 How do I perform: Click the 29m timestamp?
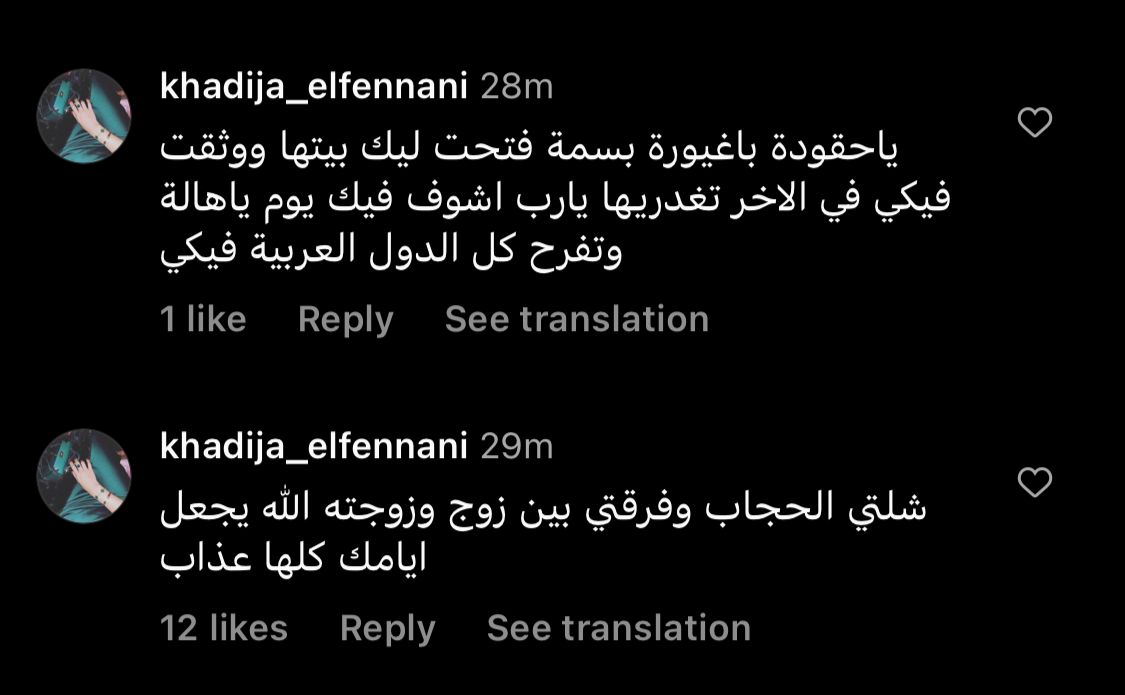pyautogui.click(x=517, y=447)
